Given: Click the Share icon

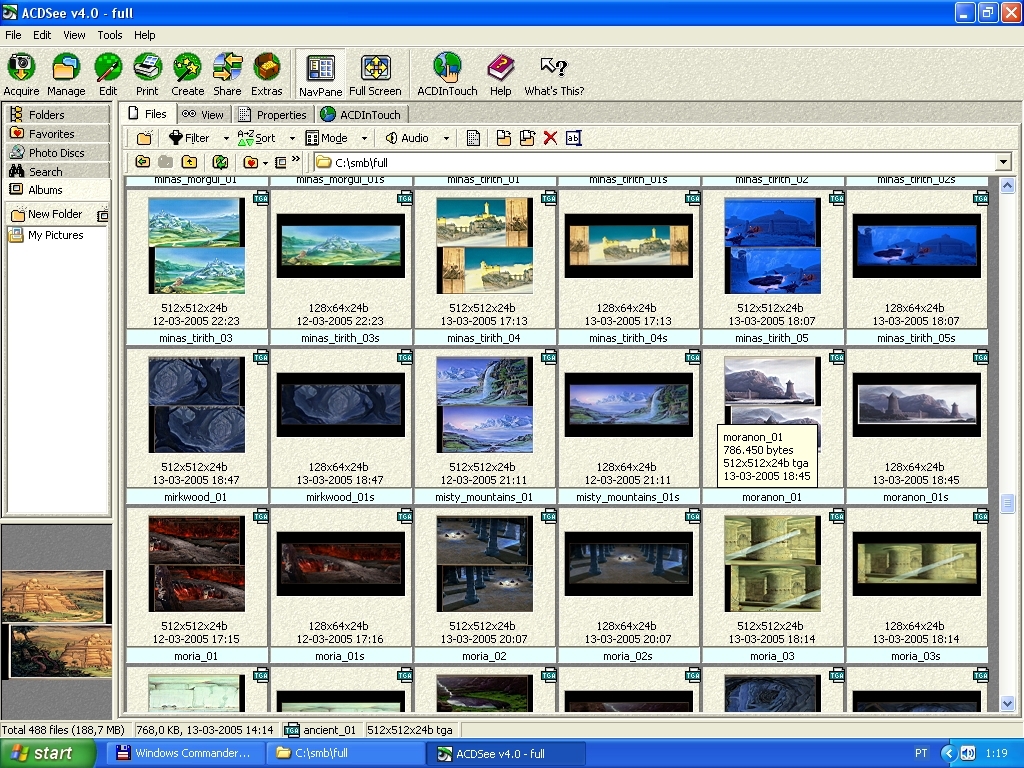Looking at the screenshot, I should coord(227,68).
